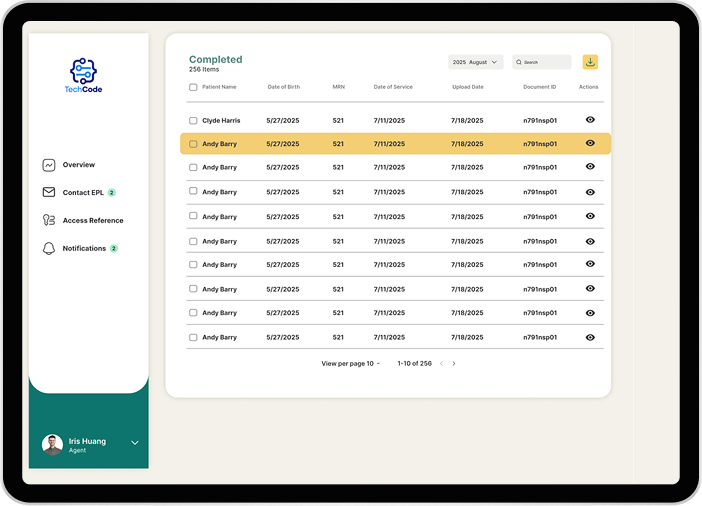The height and width of the screenshot is (506, 702).
Task: Sort by the Date of Birth column header
Action: click(x=284, y=87)
